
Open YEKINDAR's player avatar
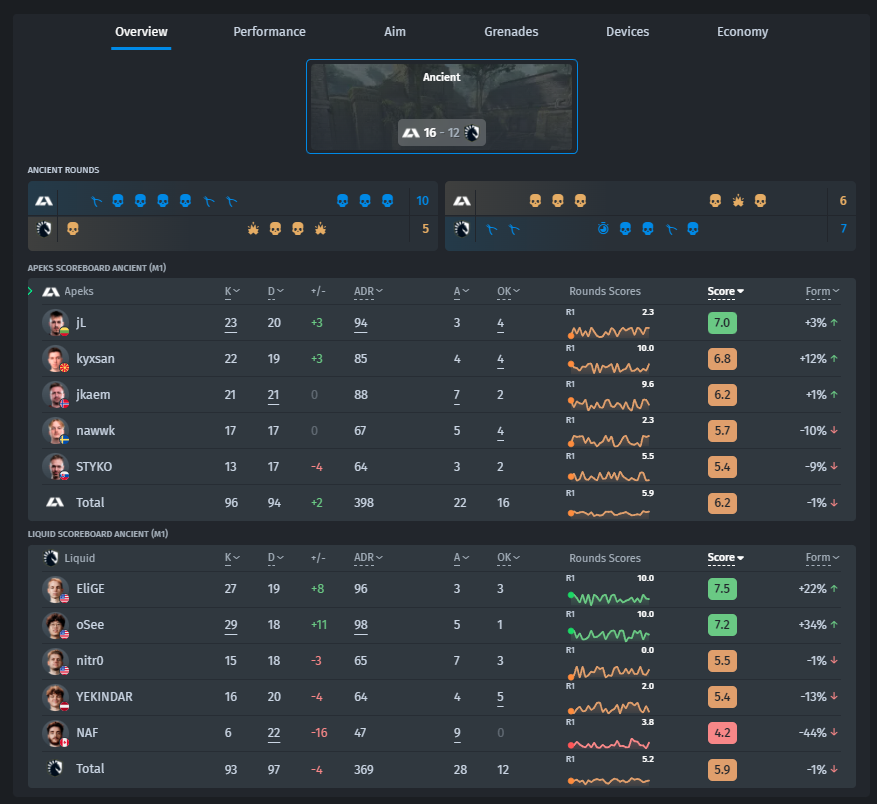[x=55, y=697]
